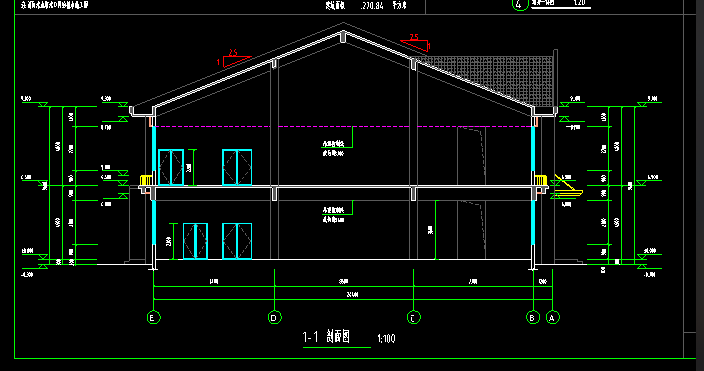Select upper-floor cyan window nearest axis E

[x=171, y=167]
